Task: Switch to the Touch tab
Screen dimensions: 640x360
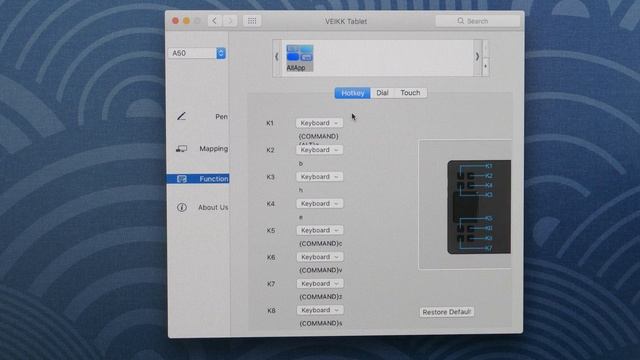Action: (410, 93)
